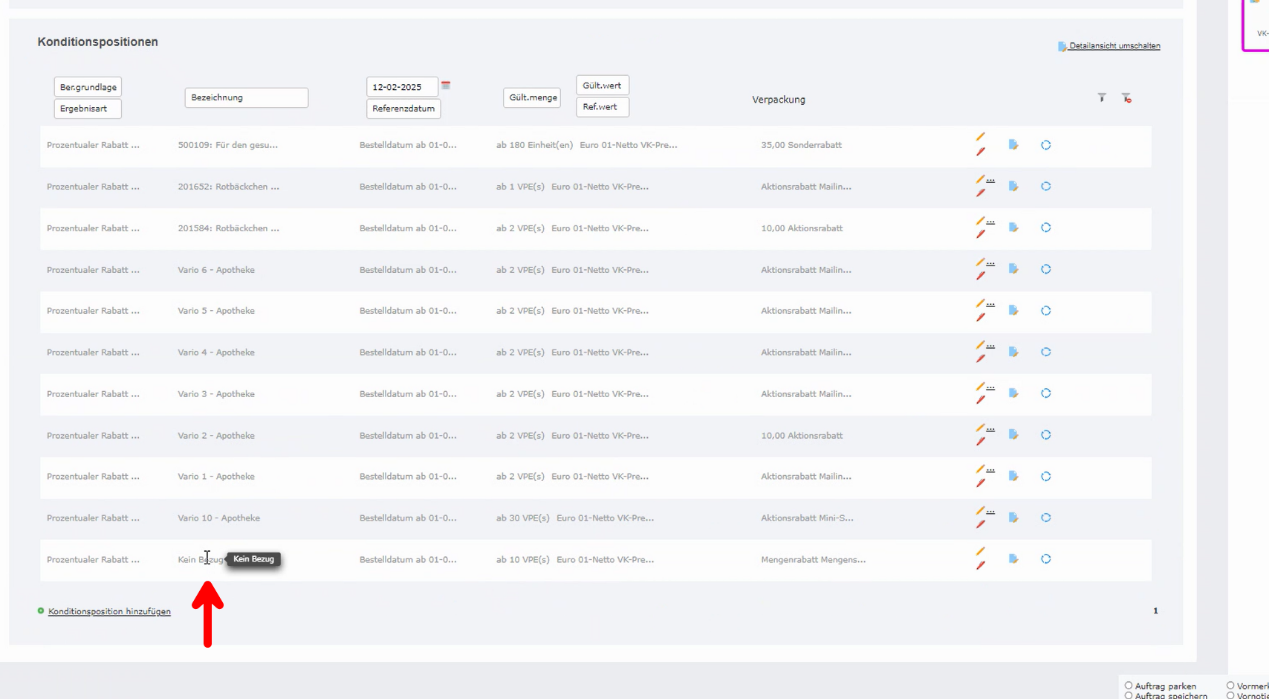
Task: Click the Ber.grundlage filter field
Action: click(x=88, y=88)
